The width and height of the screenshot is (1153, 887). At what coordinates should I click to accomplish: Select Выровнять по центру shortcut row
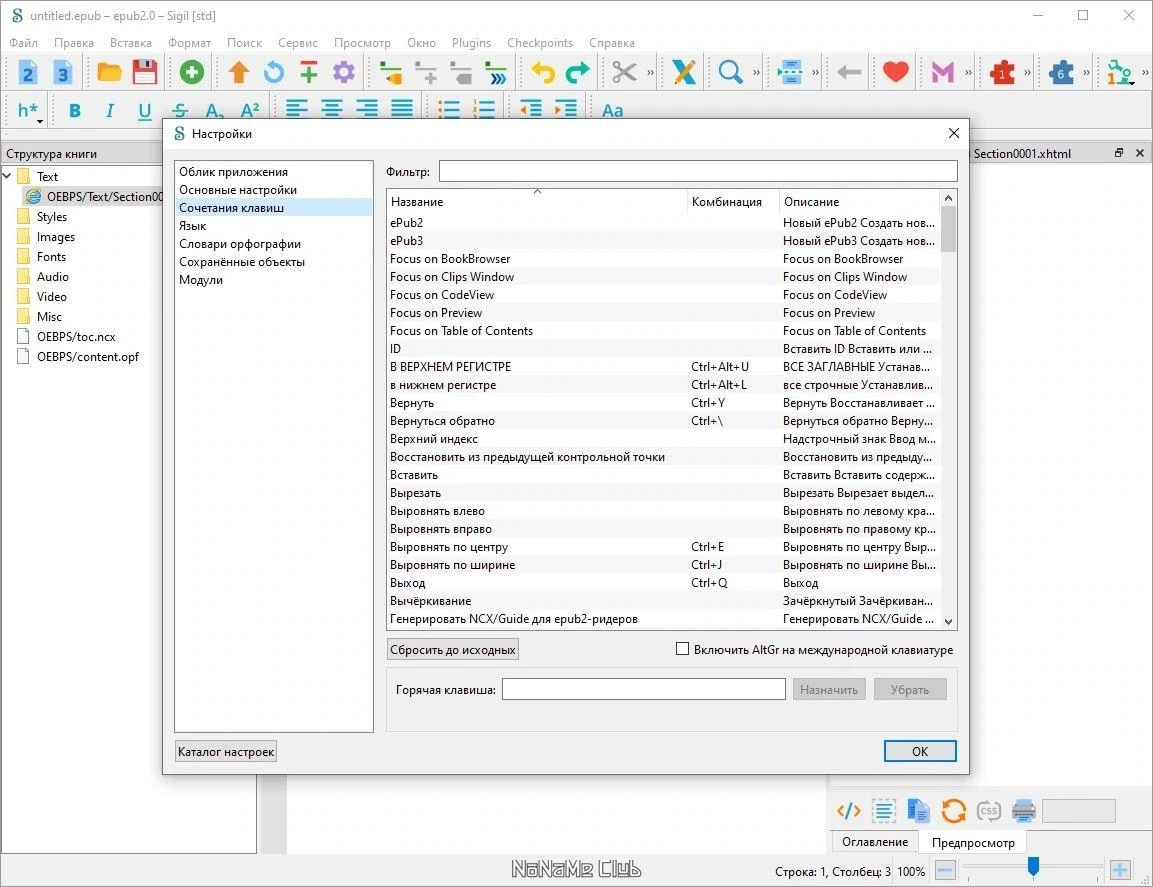(x=663, y=546)
